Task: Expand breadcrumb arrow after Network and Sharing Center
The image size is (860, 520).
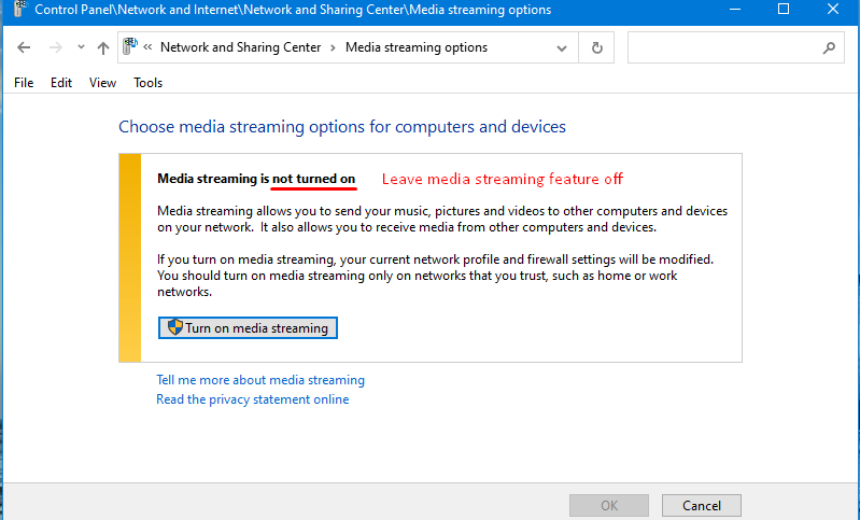Action: point(333,48)
